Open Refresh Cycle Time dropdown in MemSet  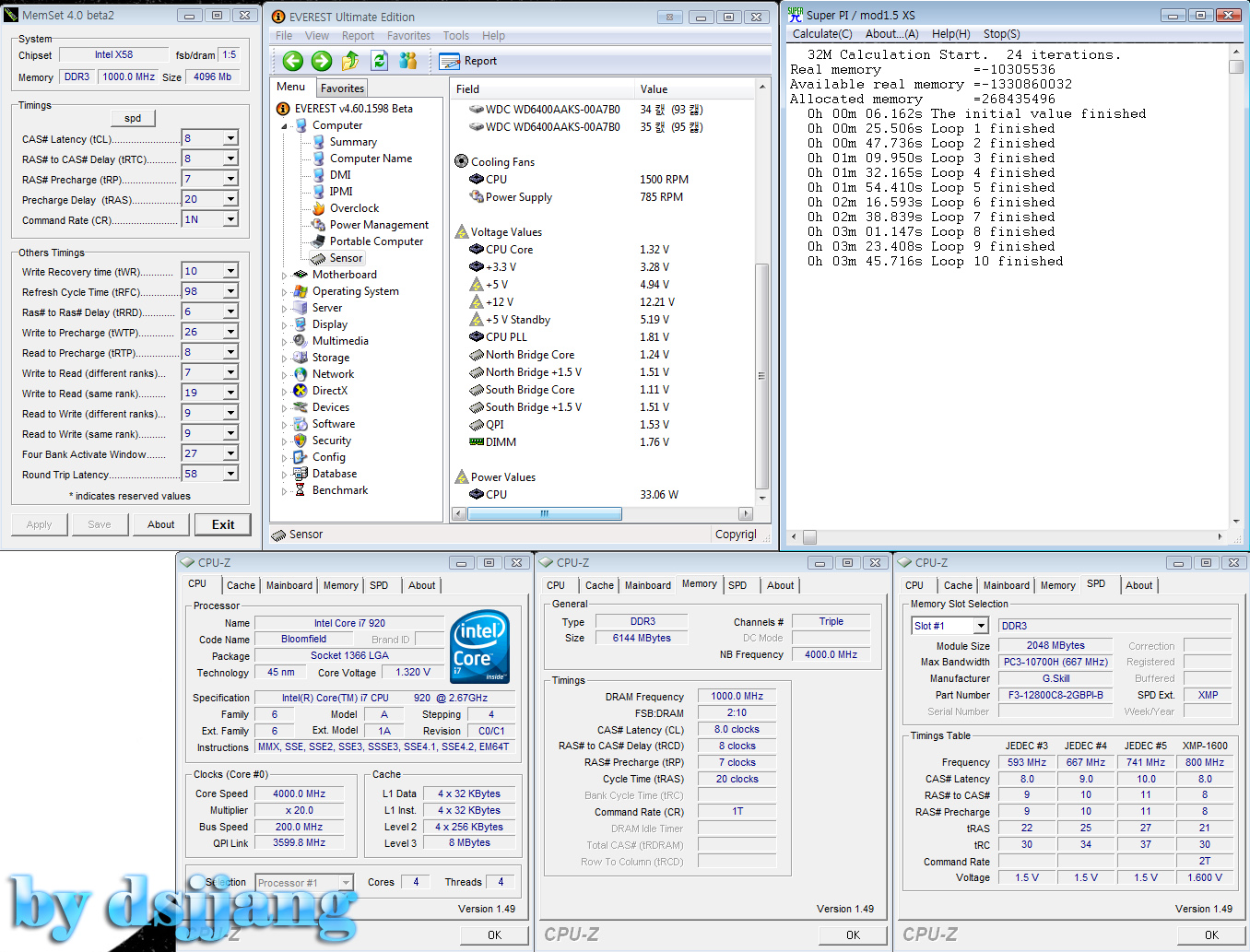click(230, 291)
